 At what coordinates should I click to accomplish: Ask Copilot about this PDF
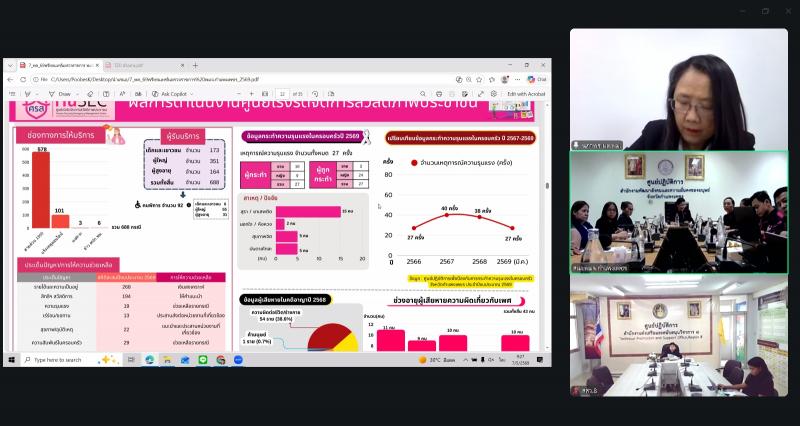tap(170, 94)
